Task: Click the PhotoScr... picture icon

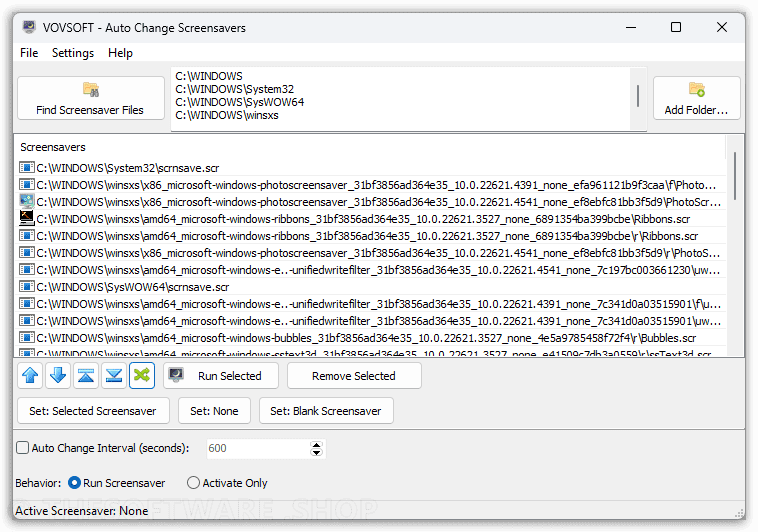Action: coord(27,201)
